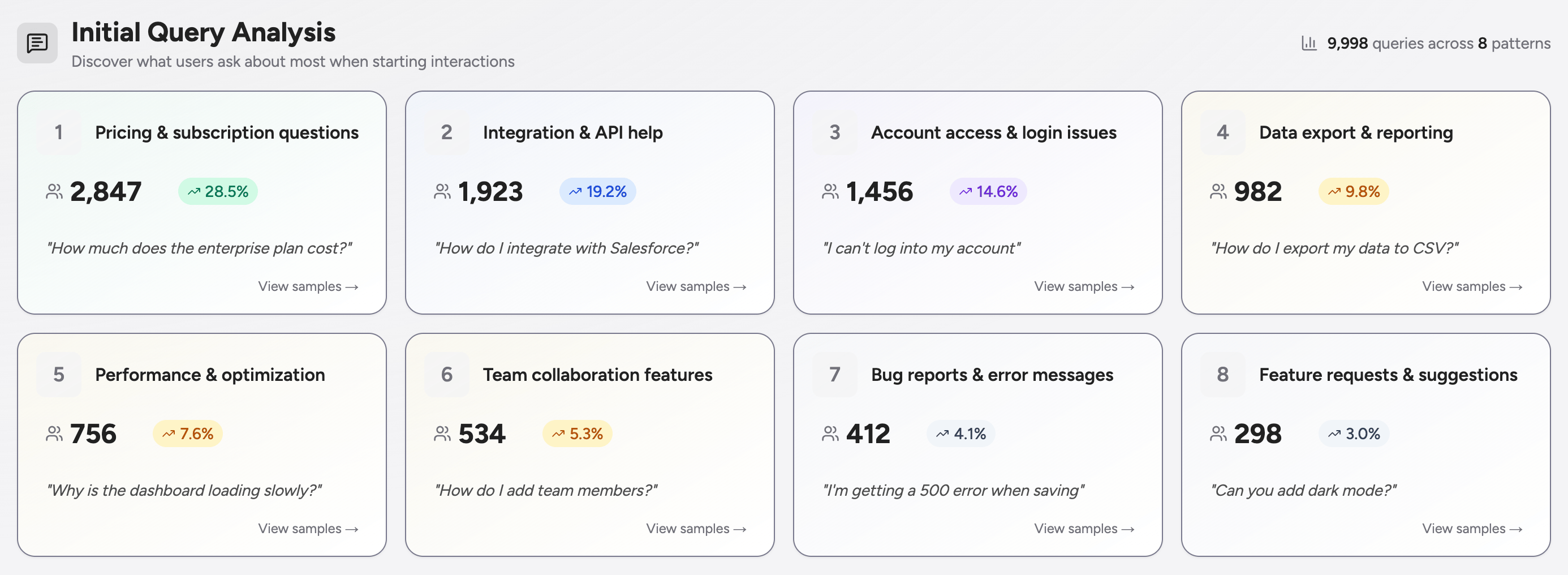This screenshot has height=575, width=1568.
Task: Click the users icon next to 412
Action: coord(830,434)
